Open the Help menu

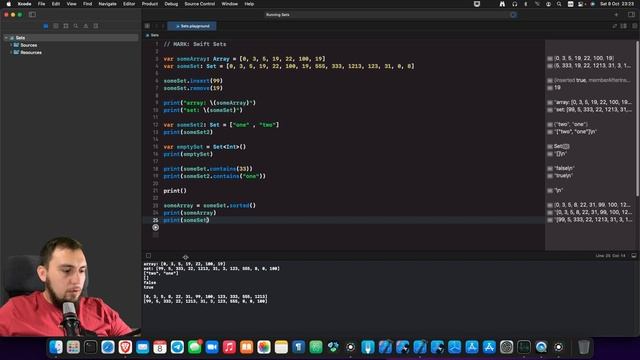(x=249, y=4)
